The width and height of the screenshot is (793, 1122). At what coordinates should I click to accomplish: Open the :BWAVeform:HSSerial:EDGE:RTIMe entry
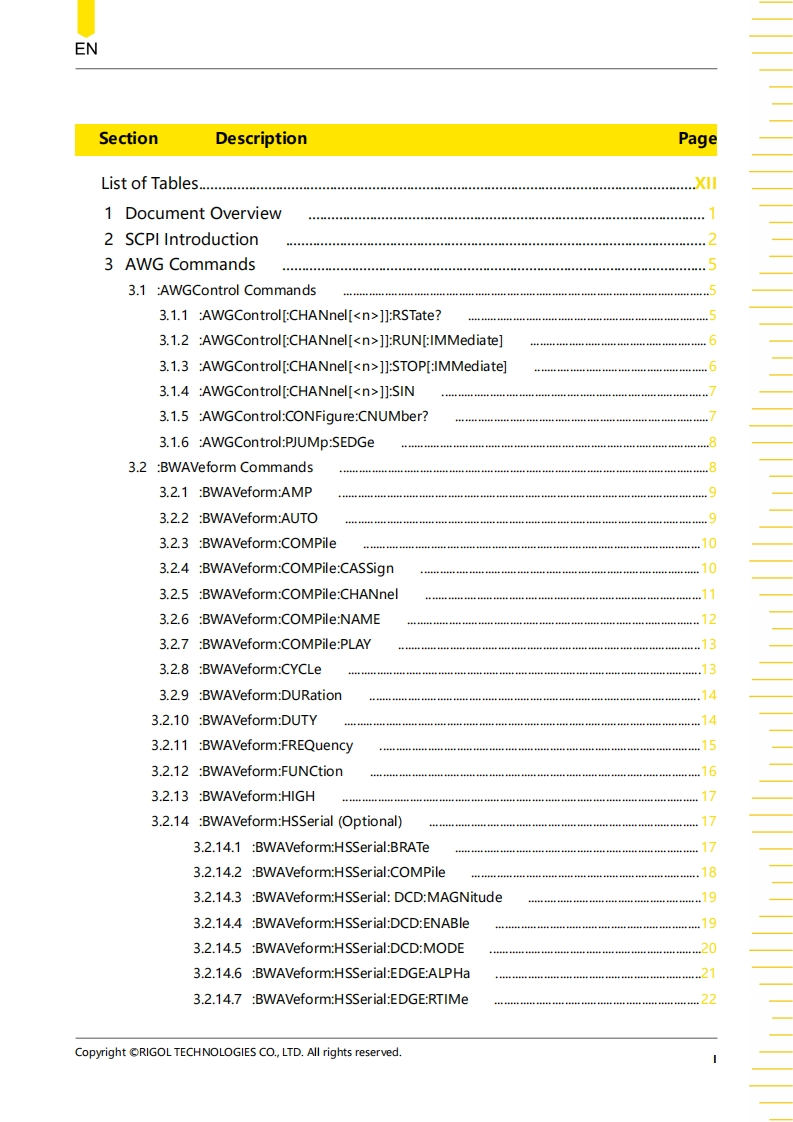pyautogui.click(x=359, y=999)
